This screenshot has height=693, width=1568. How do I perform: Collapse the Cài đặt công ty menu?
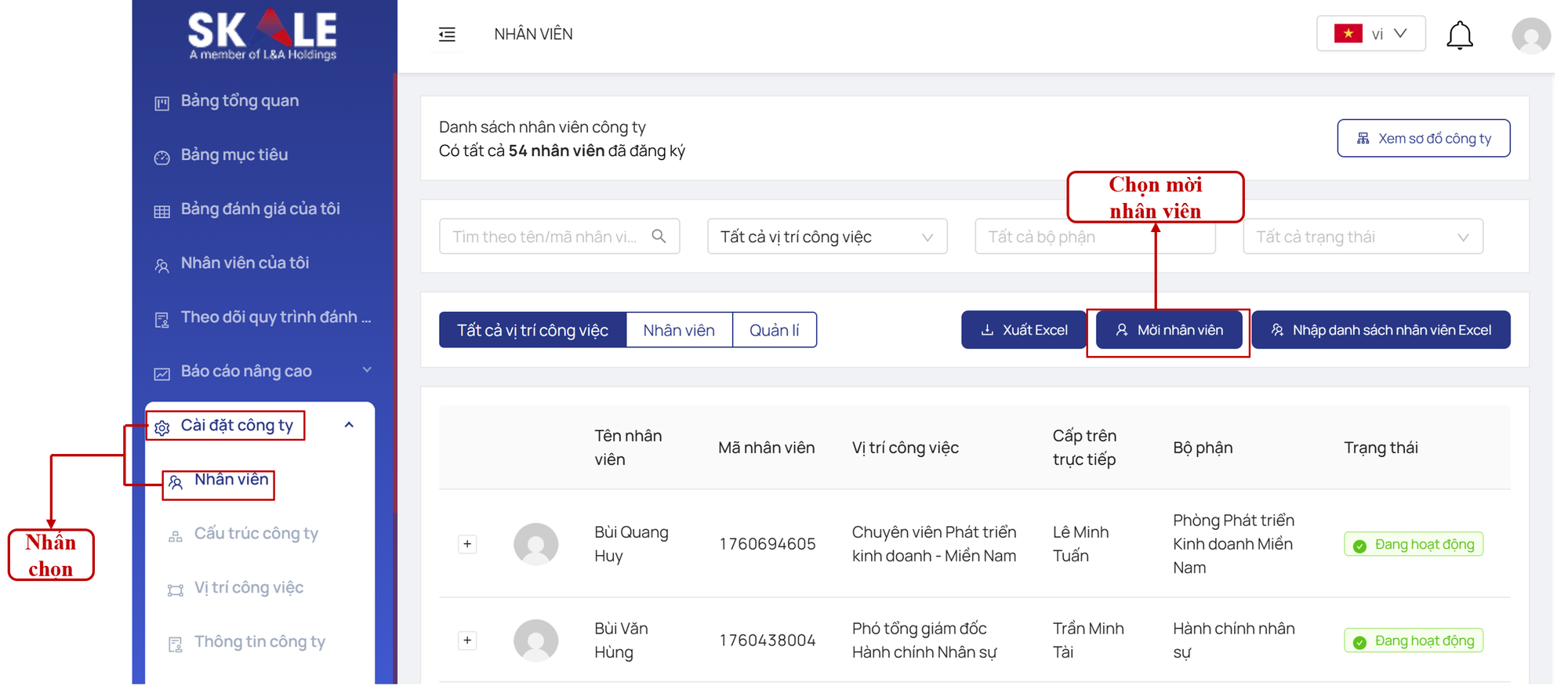tap(349, 425)
